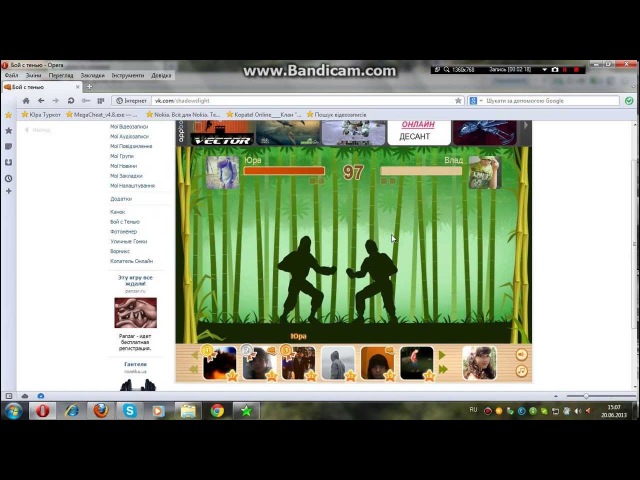The height and width of the screenshot is (480, 640).
Task: Go to the browser home page
Action: click(x=26, y=100)
